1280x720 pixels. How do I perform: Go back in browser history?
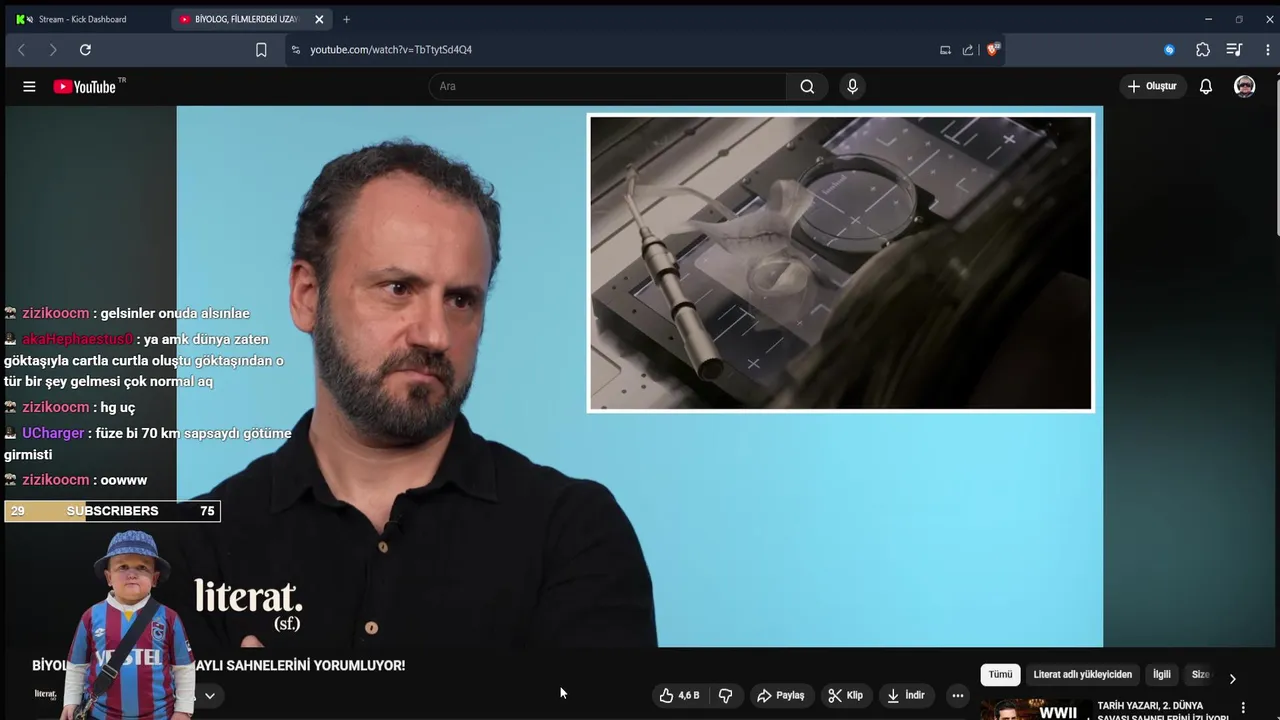(x=21, y=50)
